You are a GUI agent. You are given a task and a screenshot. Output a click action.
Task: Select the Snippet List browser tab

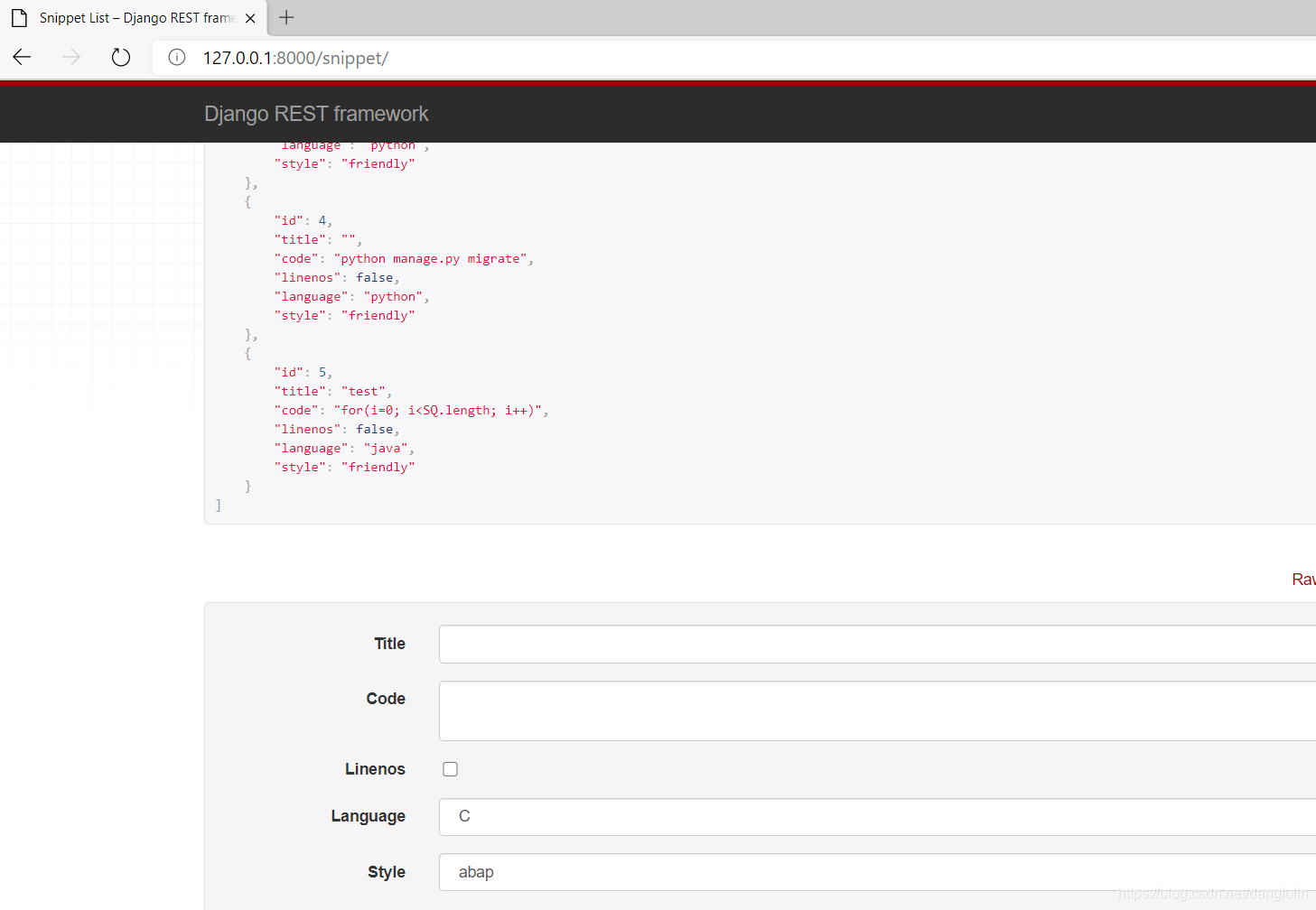[x=135, y=18]
